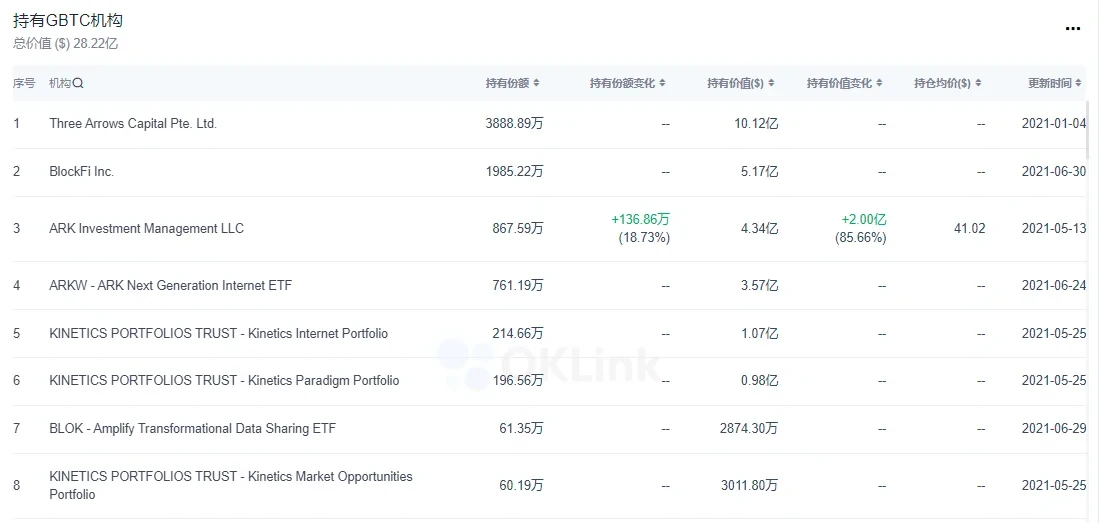Open BLOK - Amplify Transformational Data Sharing ETF
The height and width of the screenshot is (523, 1100).
coord(192,429)
